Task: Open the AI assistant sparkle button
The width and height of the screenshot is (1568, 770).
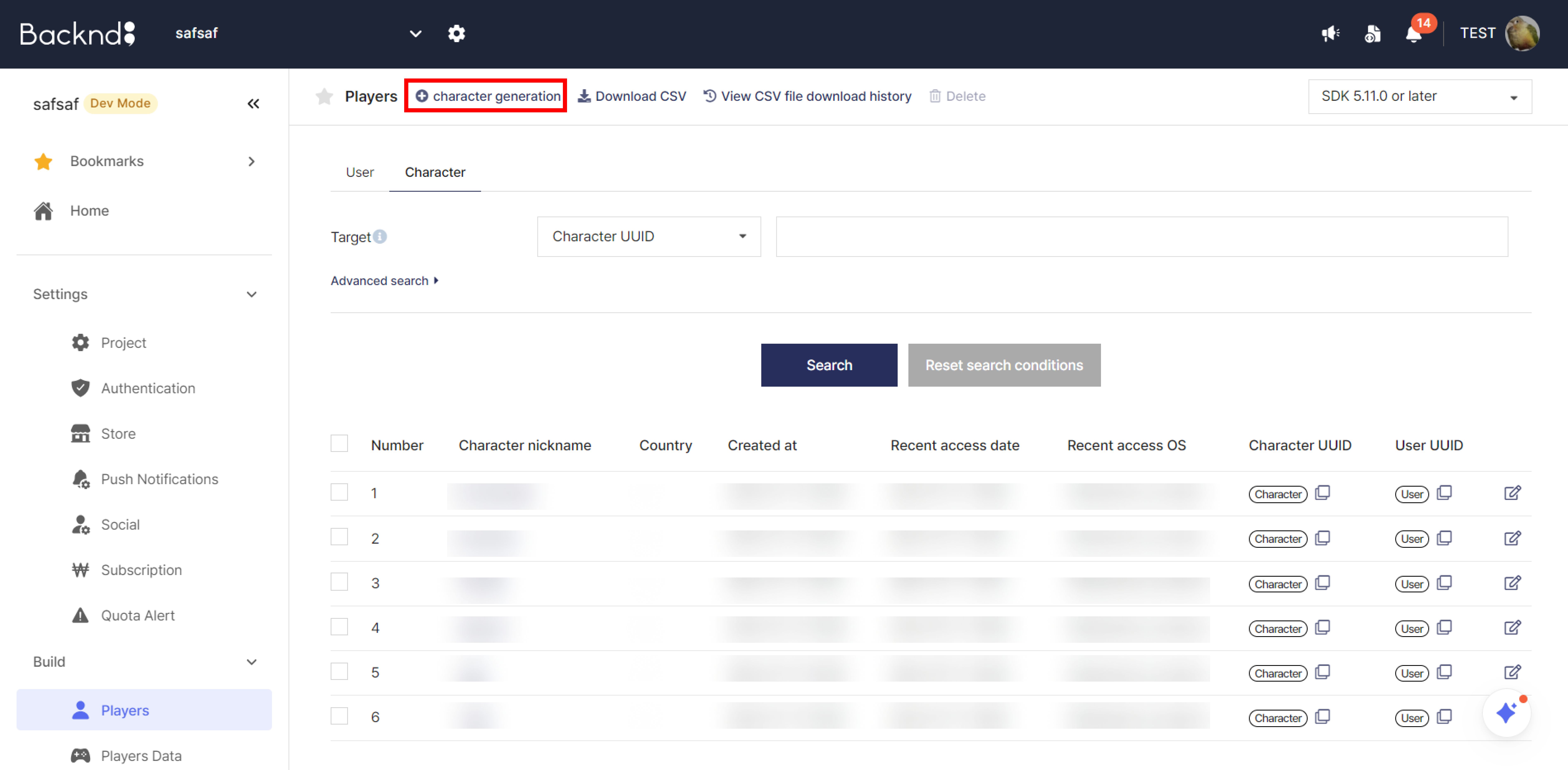Action: click(1506, 713)
